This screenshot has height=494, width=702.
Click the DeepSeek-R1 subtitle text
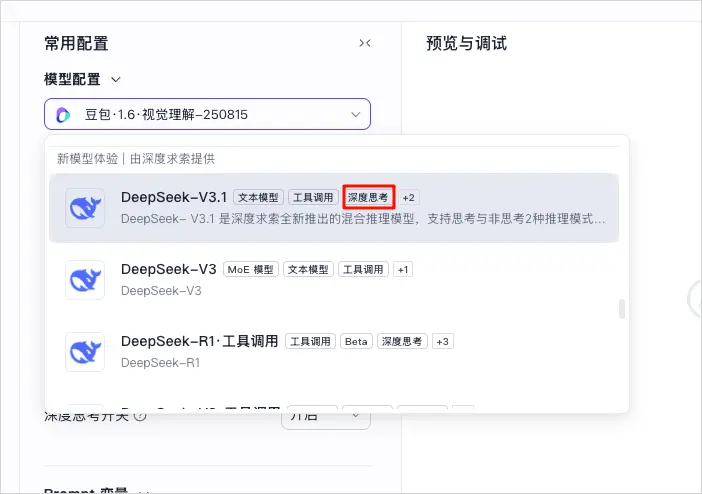click(x=160, y=363)
